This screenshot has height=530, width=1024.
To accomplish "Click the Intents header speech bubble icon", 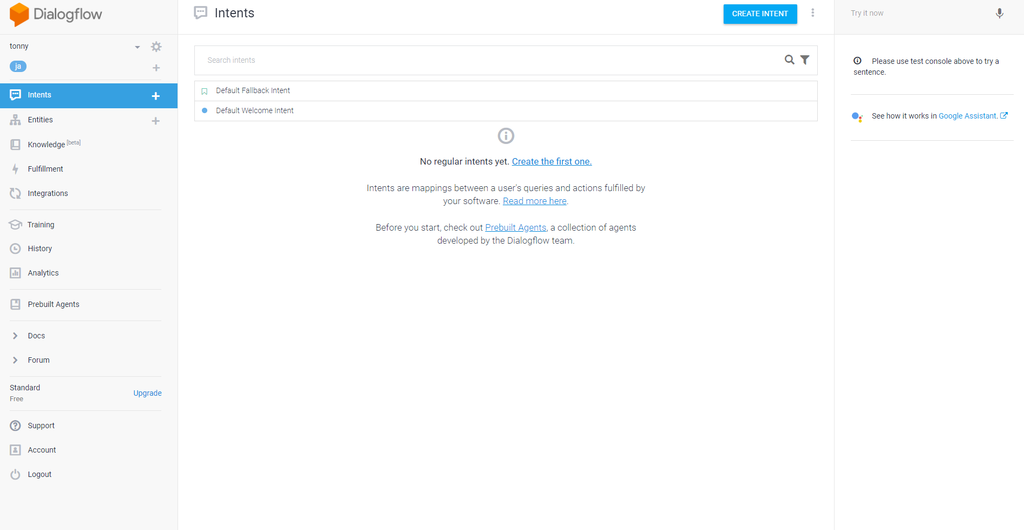I will coord(201,13).
